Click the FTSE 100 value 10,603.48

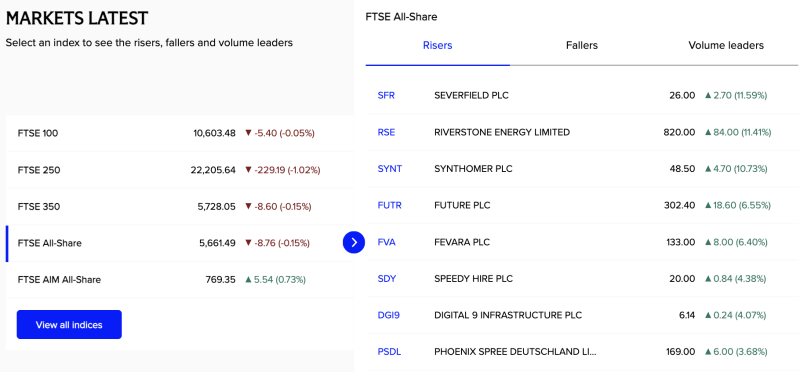point(214,133)
